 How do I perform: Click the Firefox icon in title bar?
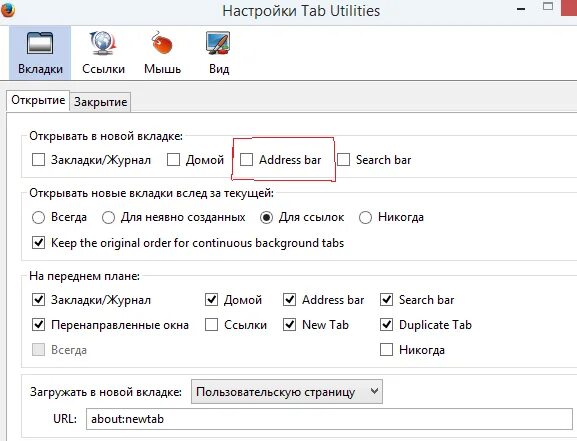pyautogui.click(x=7, y=10)
